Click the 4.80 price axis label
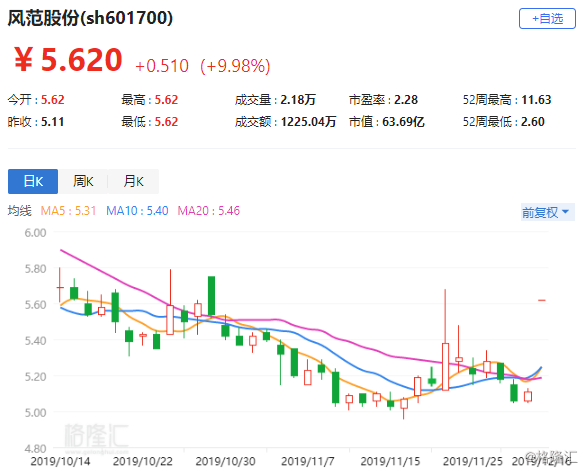The width and height of the screenshot is (585, 471). (x=35, y=448)
